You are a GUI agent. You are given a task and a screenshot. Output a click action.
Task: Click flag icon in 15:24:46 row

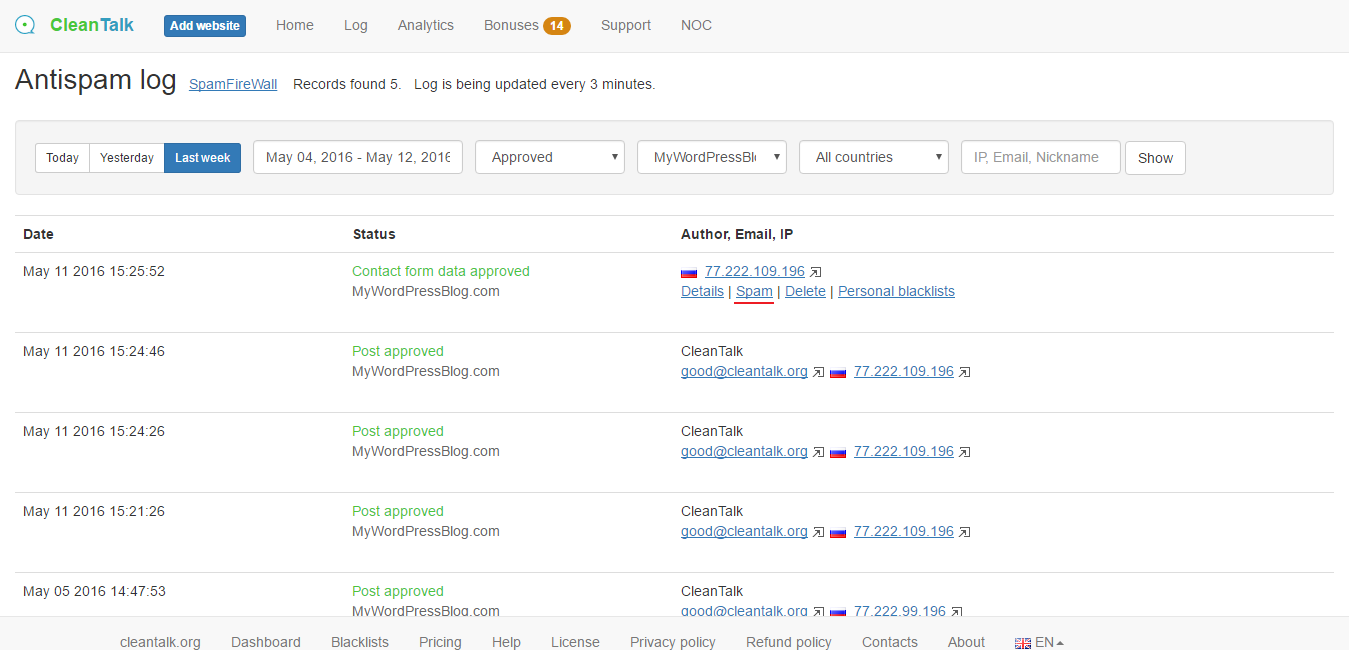(838, 372)
